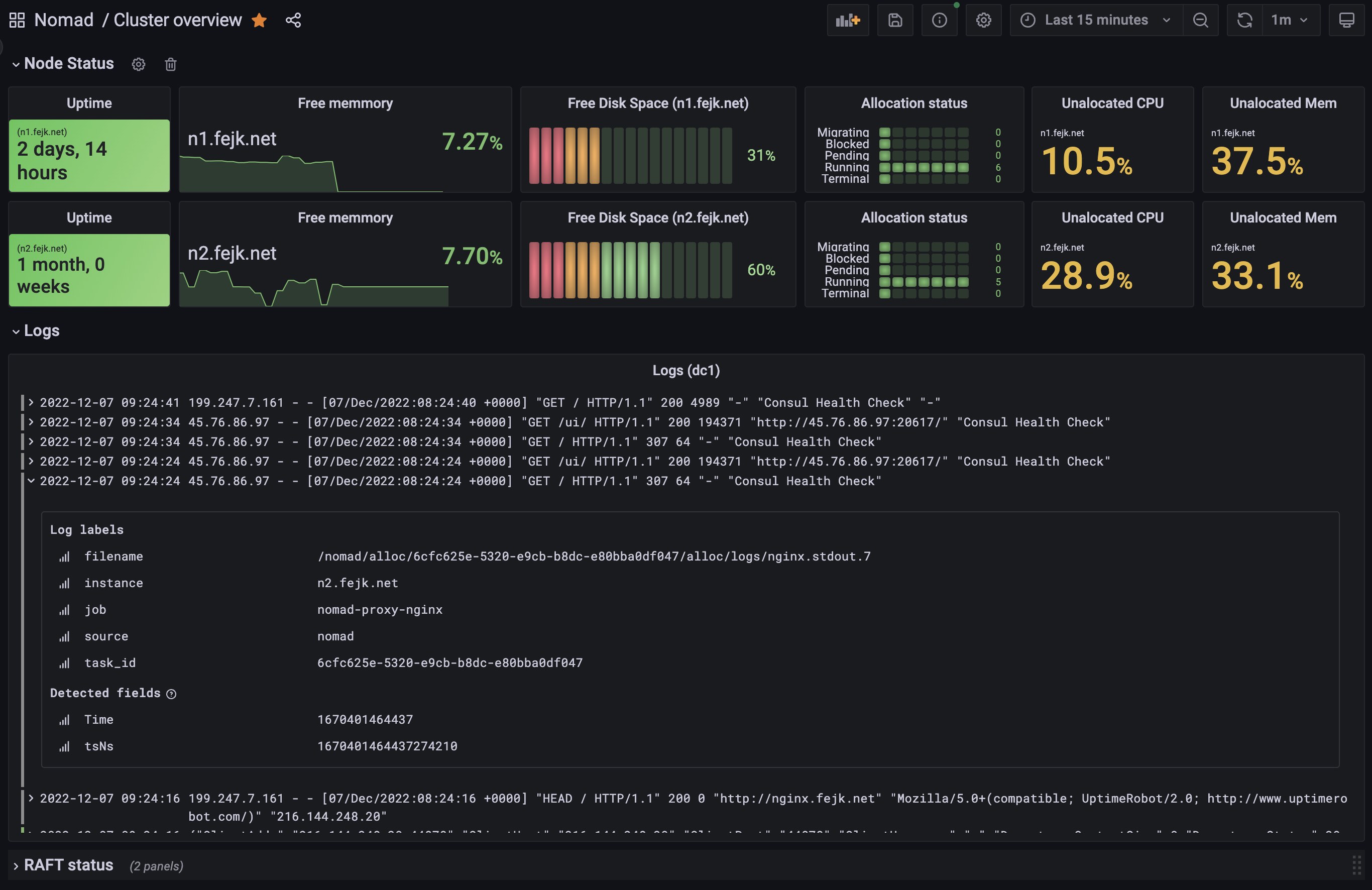Click the Free Disk Space n2 bar gauge

630,270
